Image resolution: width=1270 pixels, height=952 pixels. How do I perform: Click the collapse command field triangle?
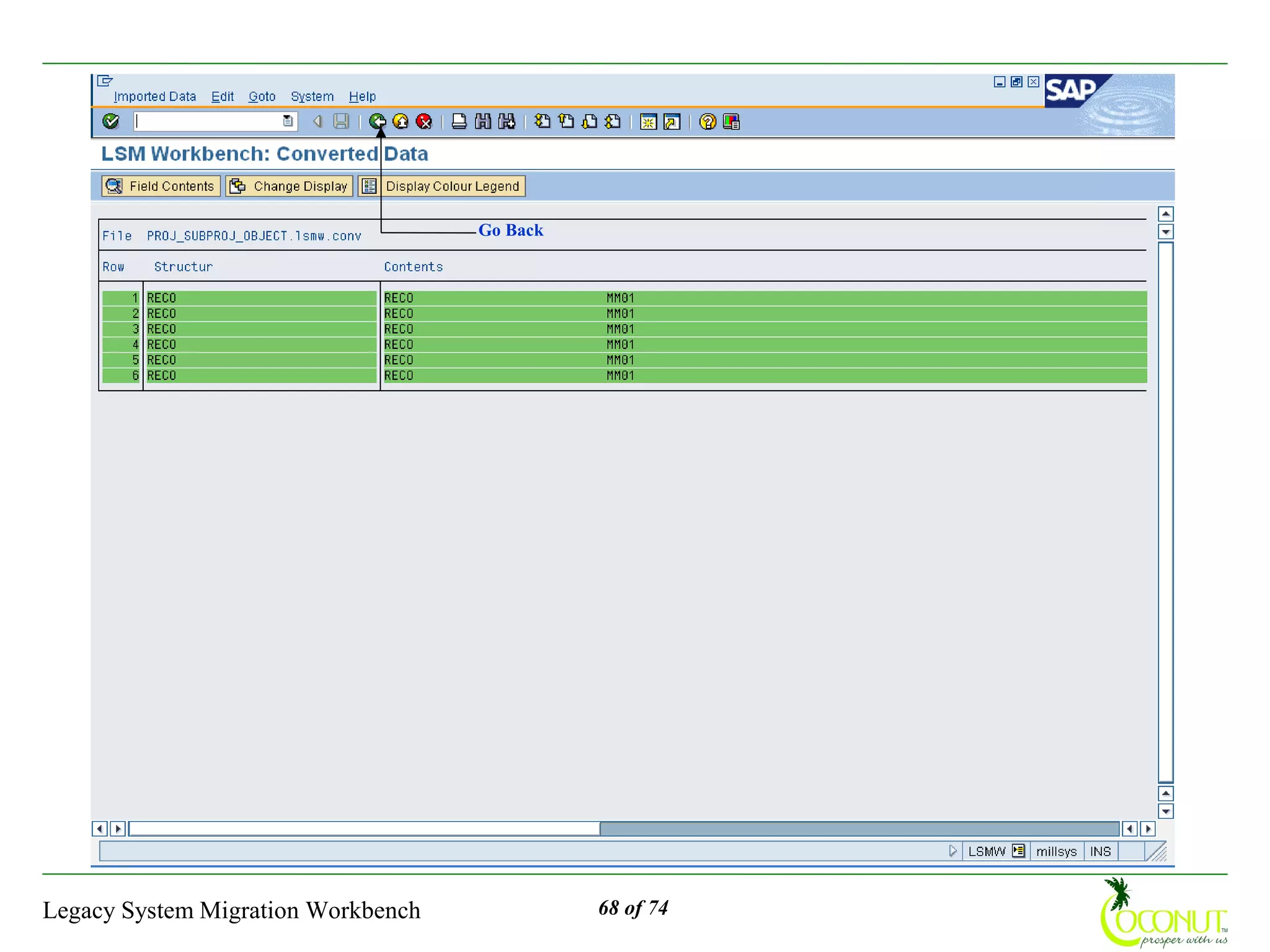pos(317,121)
